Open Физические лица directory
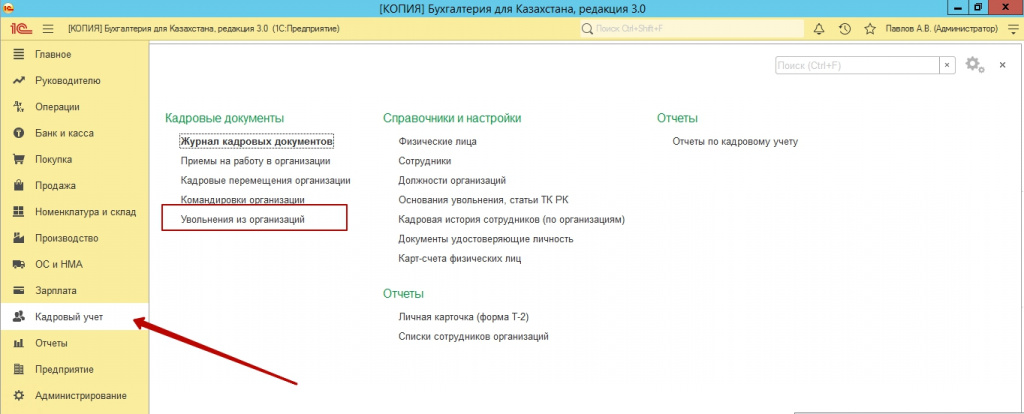This screenshot has width=1024, height=414. point(438,140)
